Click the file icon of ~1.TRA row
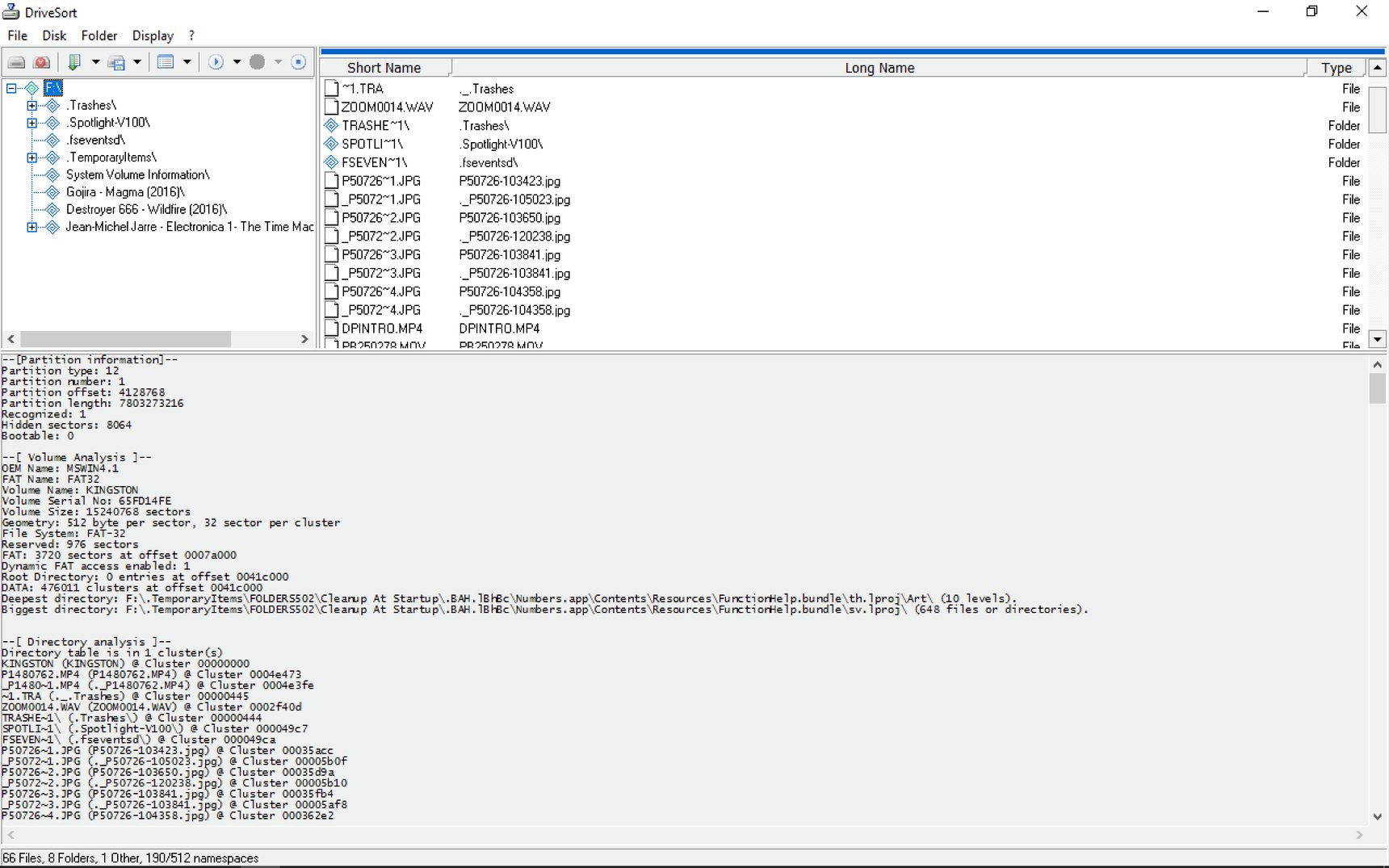Screen dimensions: 1389x868 331,89
